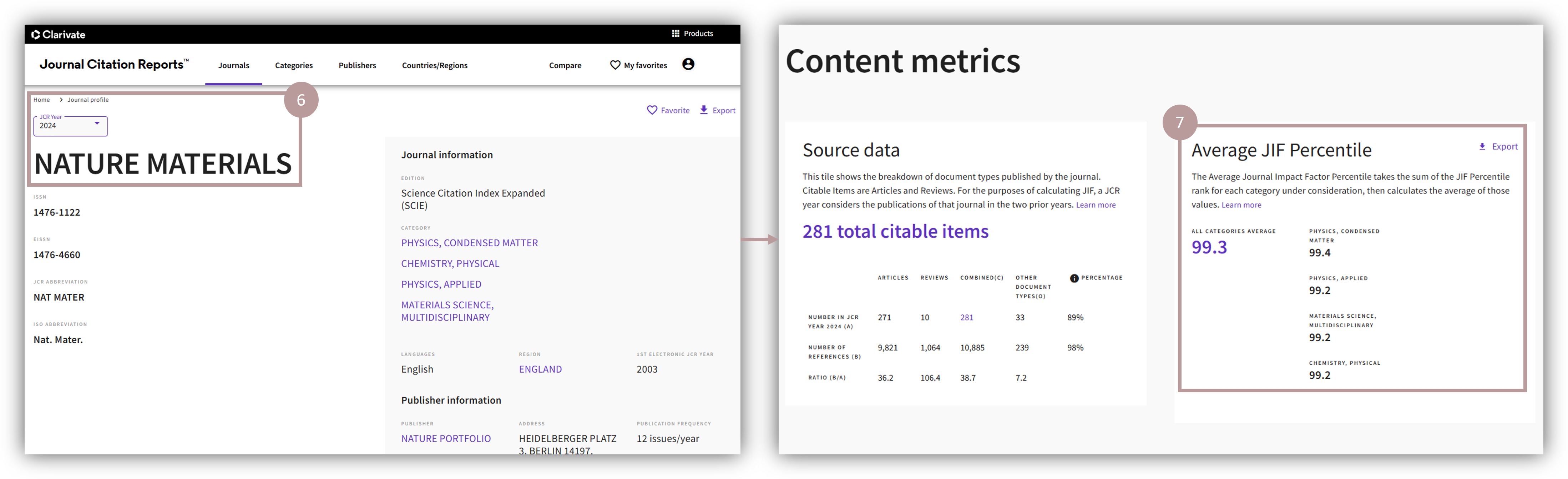This screenshot has height=479, width=1568.
Task: Click 12 issues/year publication frequency
Action: tap(668, 439)
